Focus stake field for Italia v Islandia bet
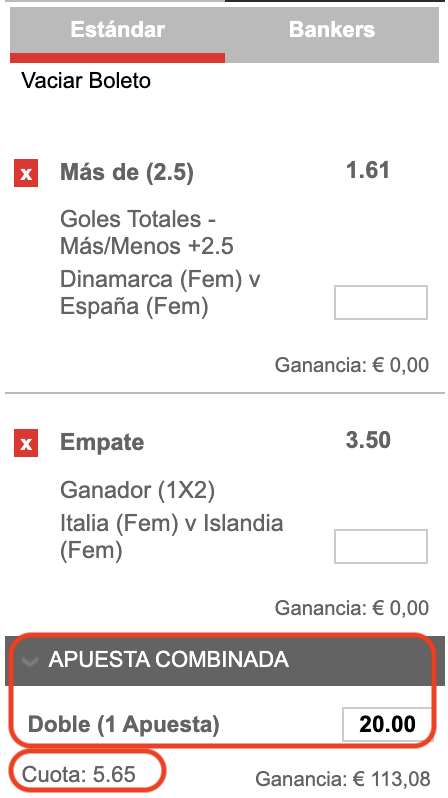Viewport: 448px width, 798px height. (x=381, y=547)
